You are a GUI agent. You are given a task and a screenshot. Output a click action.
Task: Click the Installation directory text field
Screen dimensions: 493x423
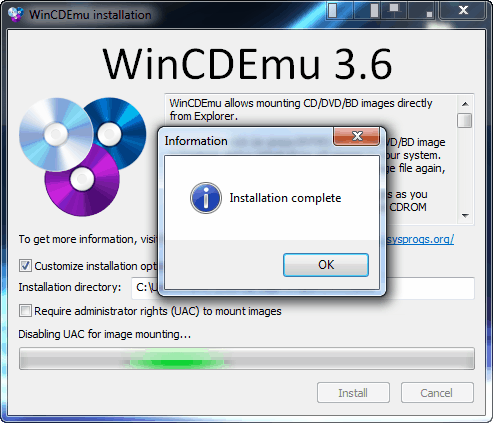click(x=303, y=288)
